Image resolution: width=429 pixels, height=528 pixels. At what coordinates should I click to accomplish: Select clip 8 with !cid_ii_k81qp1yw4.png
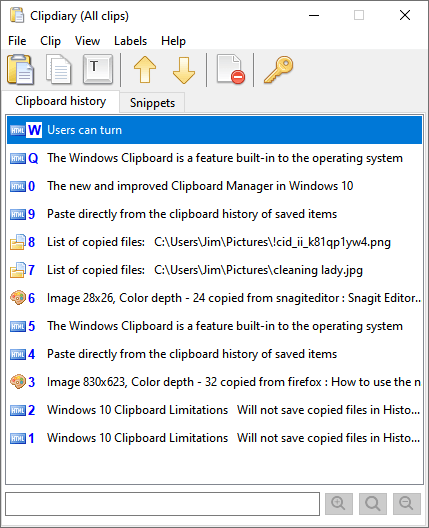[214, 242]
